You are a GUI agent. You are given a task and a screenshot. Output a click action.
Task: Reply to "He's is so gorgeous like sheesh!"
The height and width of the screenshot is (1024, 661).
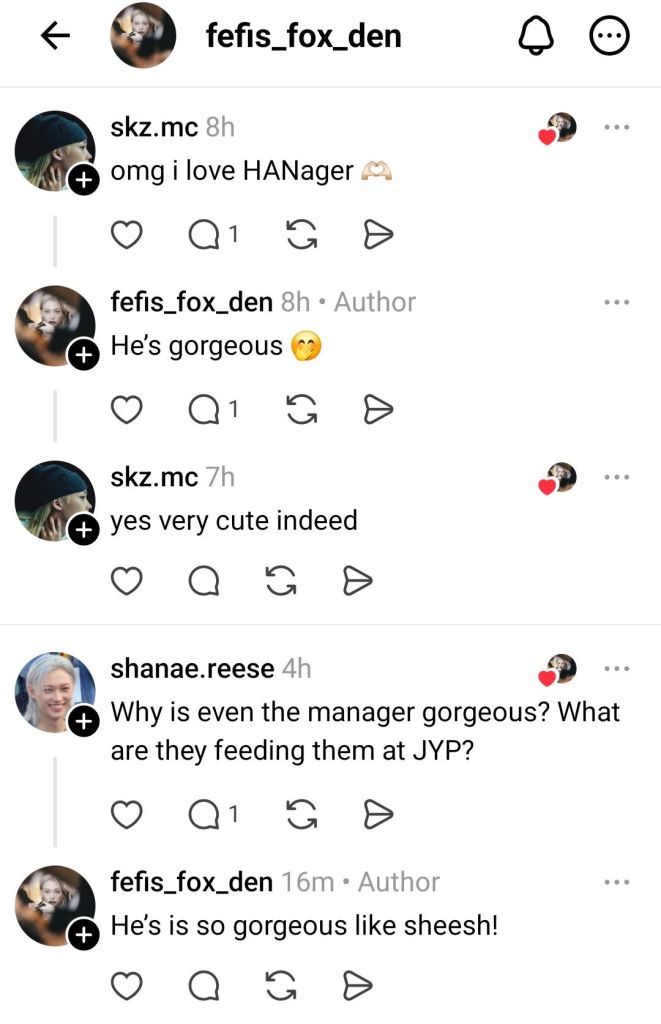(204, 986)
